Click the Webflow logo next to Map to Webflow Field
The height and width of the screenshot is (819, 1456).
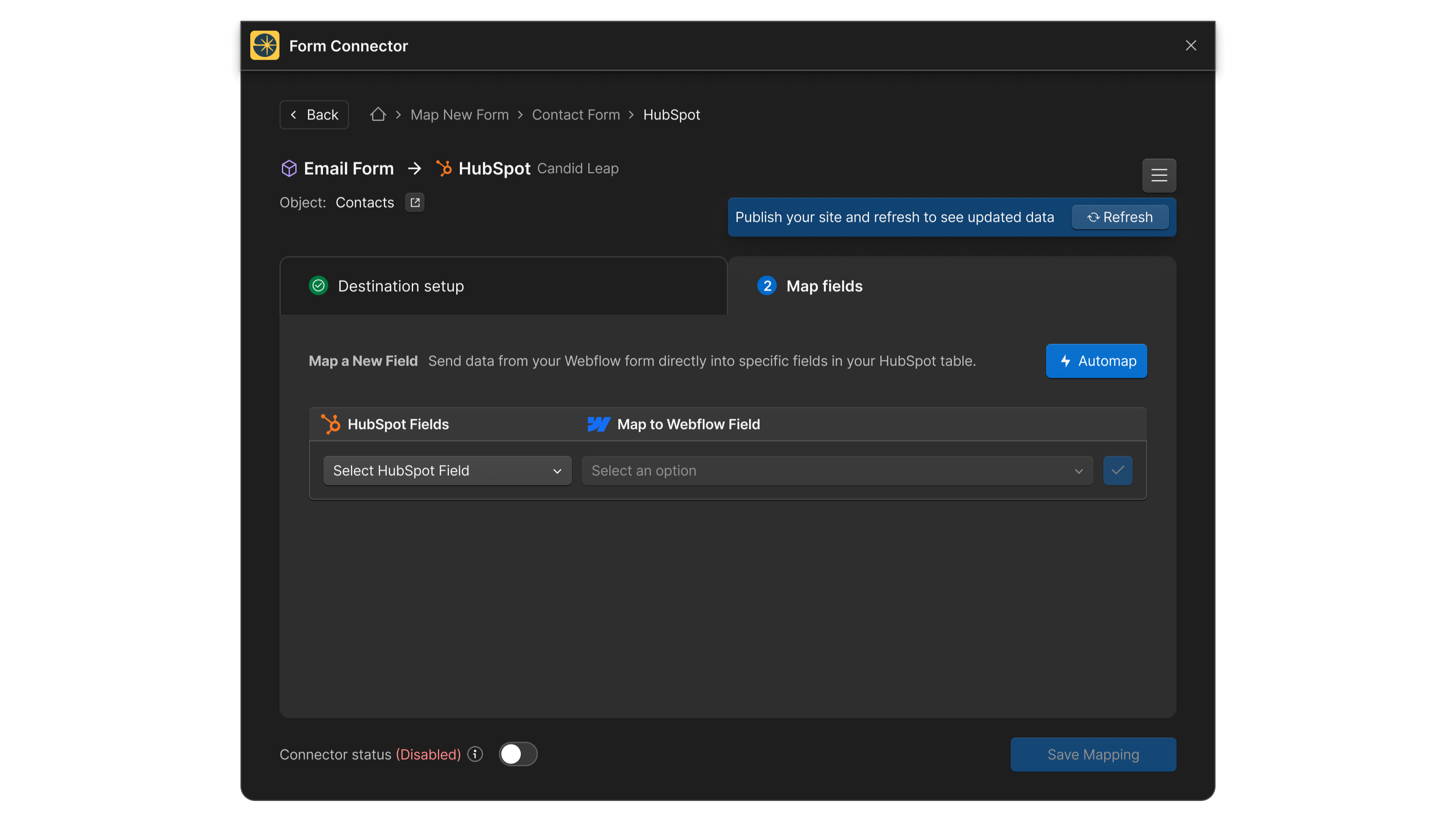598,424
